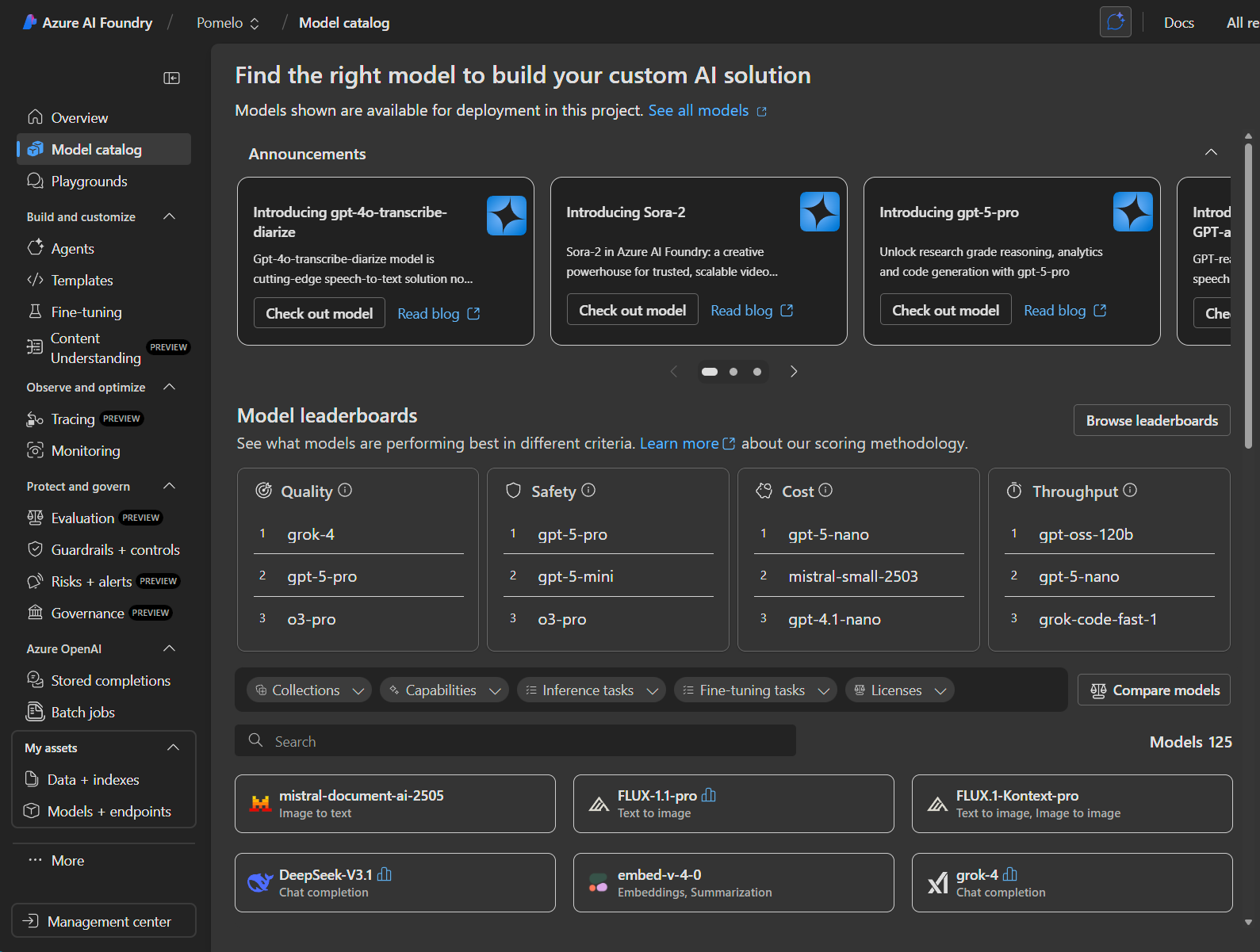This screenshot has width=1260, height=952.
Task: Expand the Inference tasks dropdown
Action: (x=592, y=690)
